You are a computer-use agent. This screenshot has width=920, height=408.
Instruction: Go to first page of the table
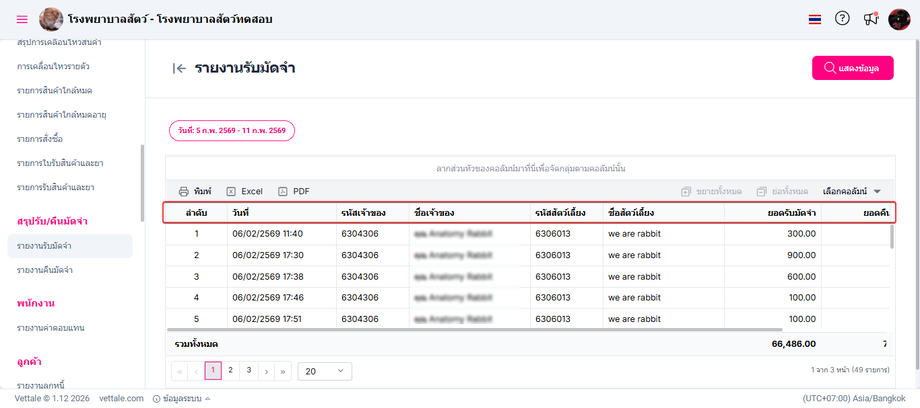click(179, 371)
